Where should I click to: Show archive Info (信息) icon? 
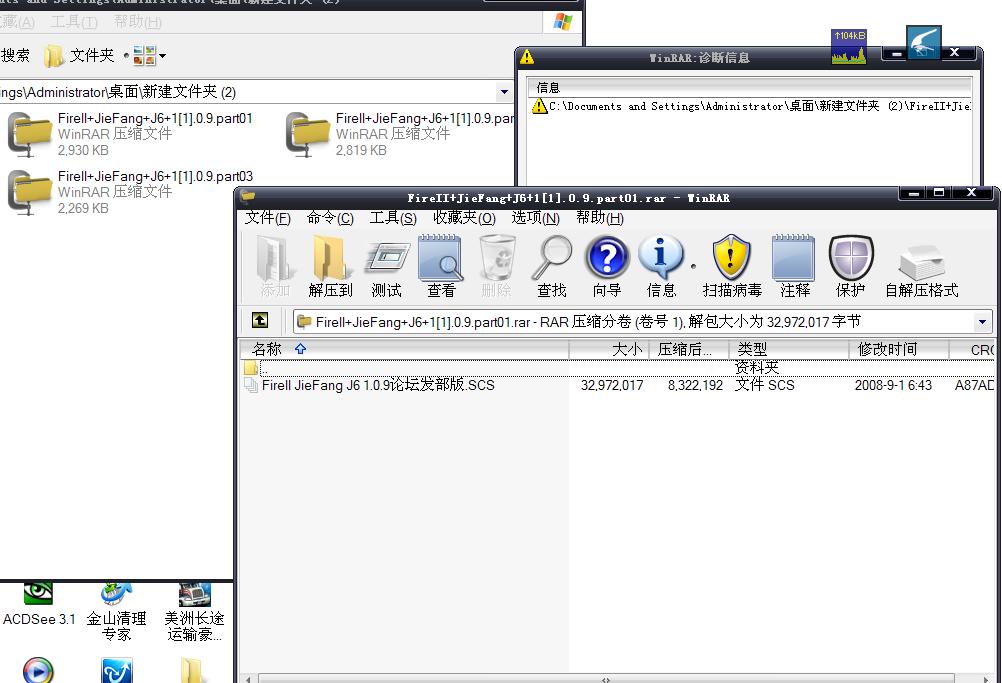(x=661, y=266)
